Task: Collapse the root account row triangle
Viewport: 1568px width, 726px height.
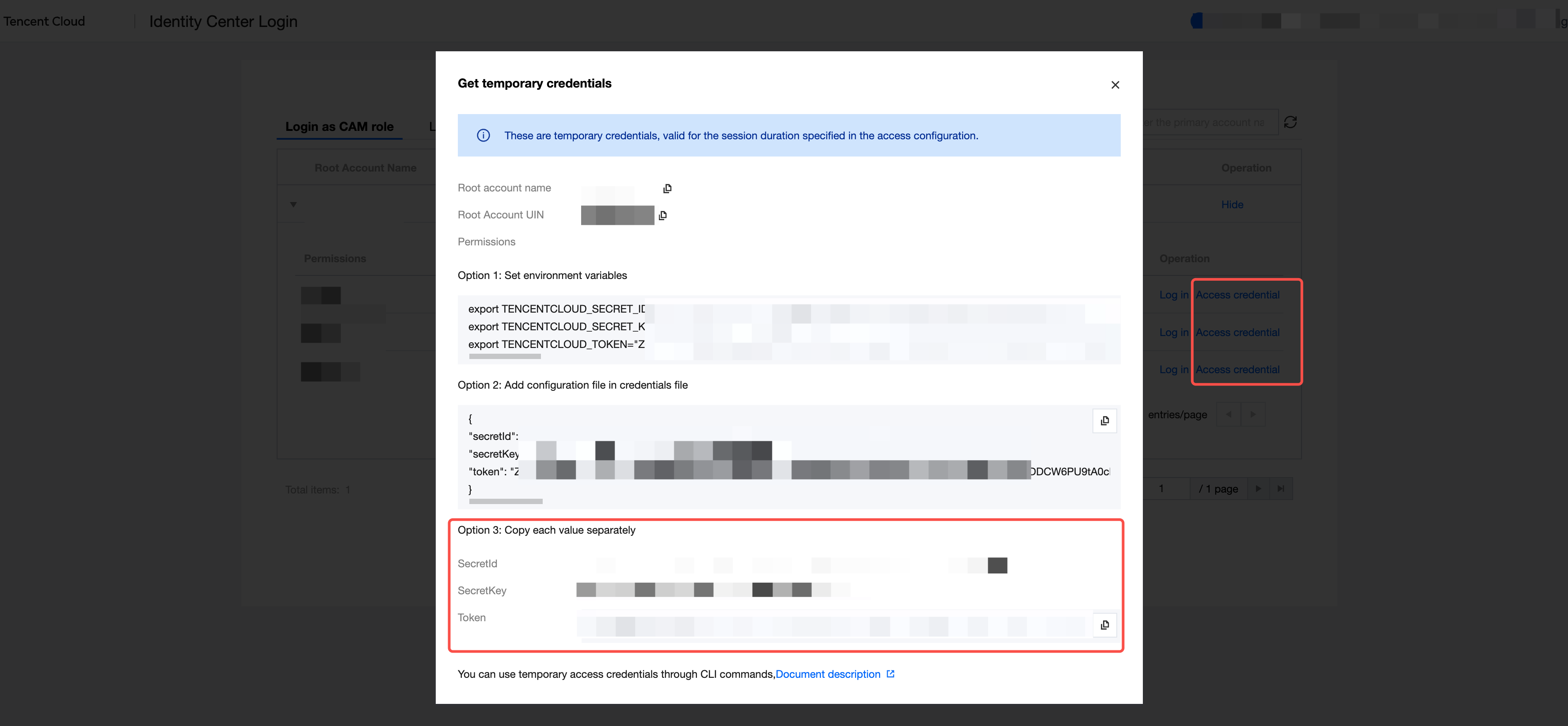Action: click(x=293, y=205)
